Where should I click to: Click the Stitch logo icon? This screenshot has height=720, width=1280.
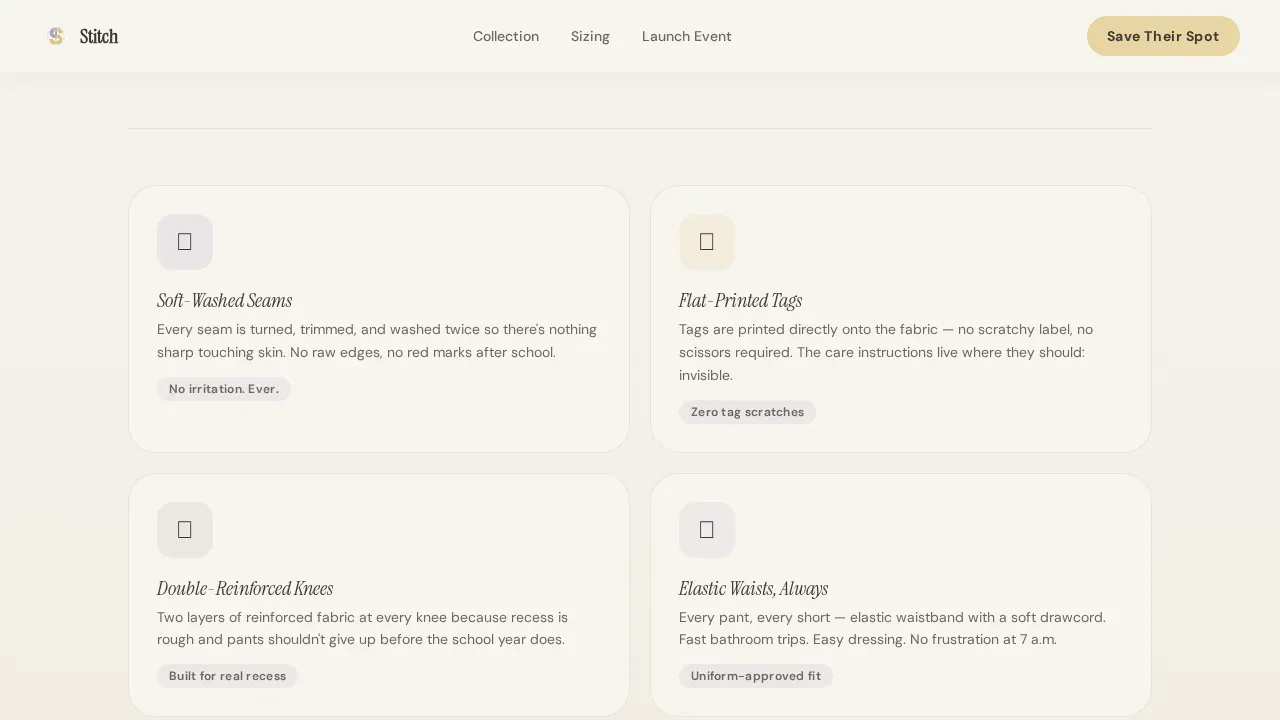click(56, 36)
